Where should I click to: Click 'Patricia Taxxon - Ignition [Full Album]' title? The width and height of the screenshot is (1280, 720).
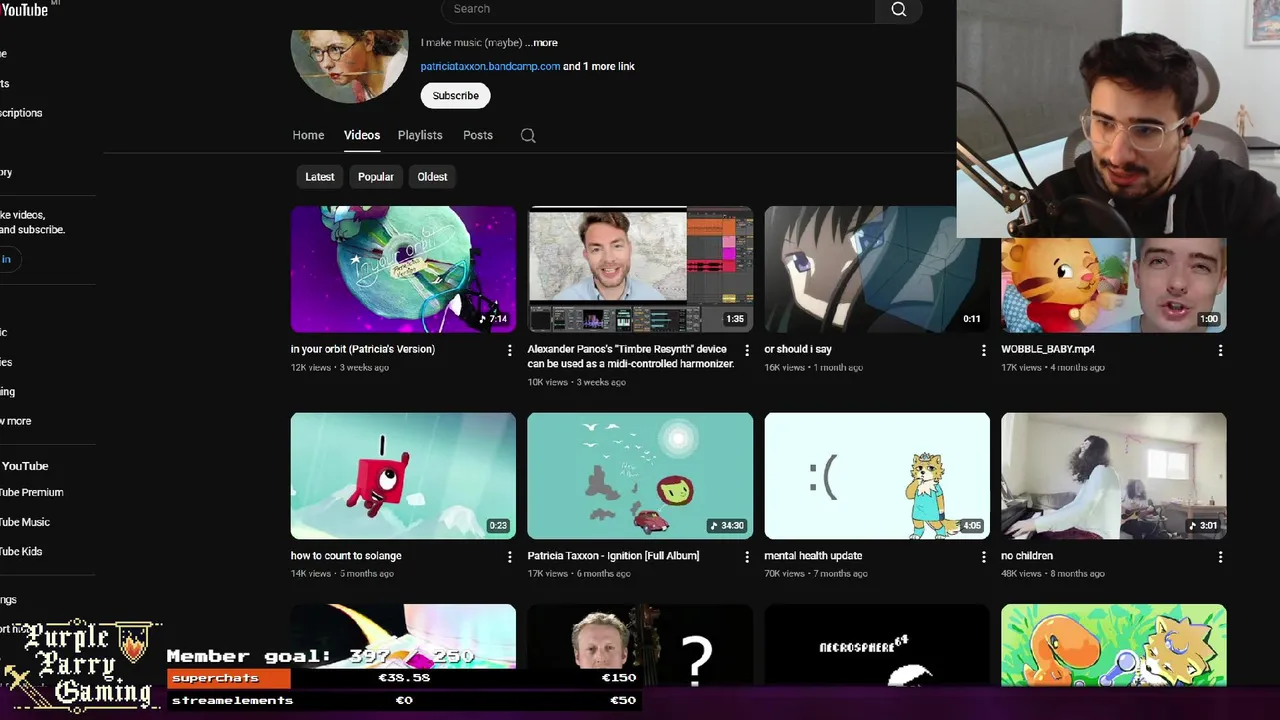[x=613, y=556]
